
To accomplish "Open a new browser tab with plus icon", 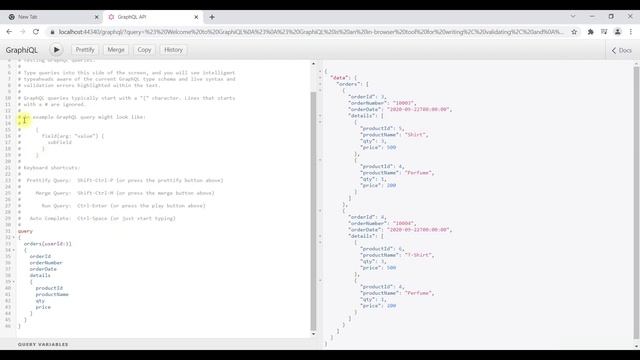I will coord(212,17).
